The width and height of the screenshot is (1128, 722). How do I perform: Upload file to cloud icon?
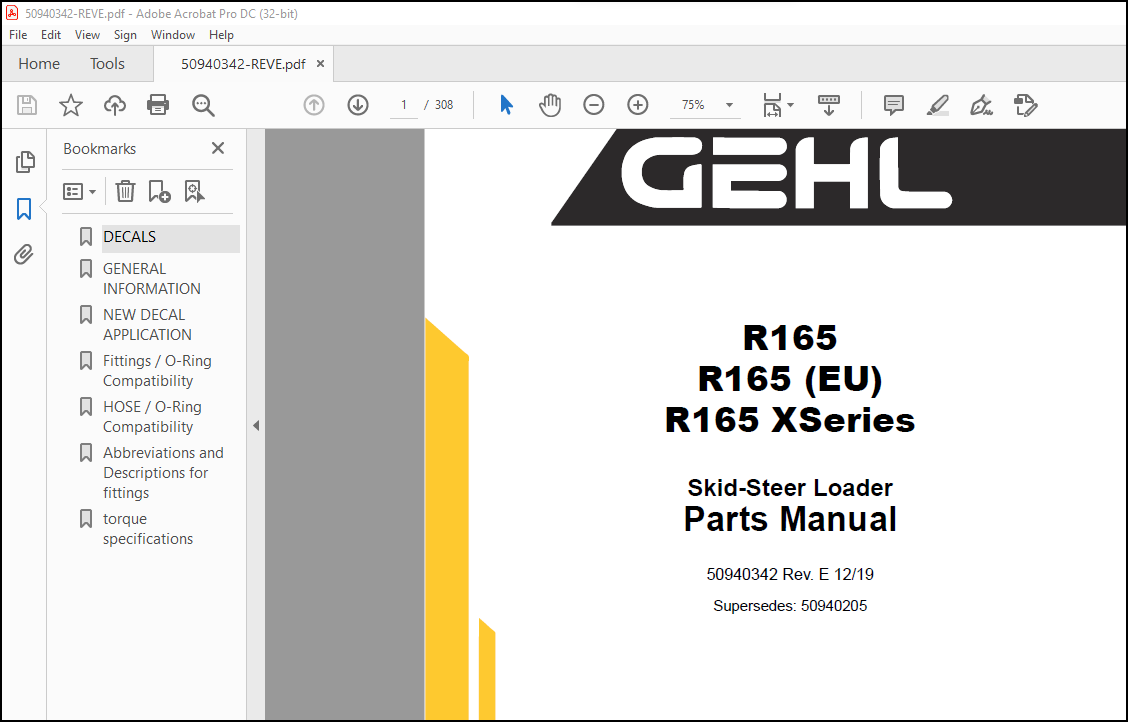114,105
